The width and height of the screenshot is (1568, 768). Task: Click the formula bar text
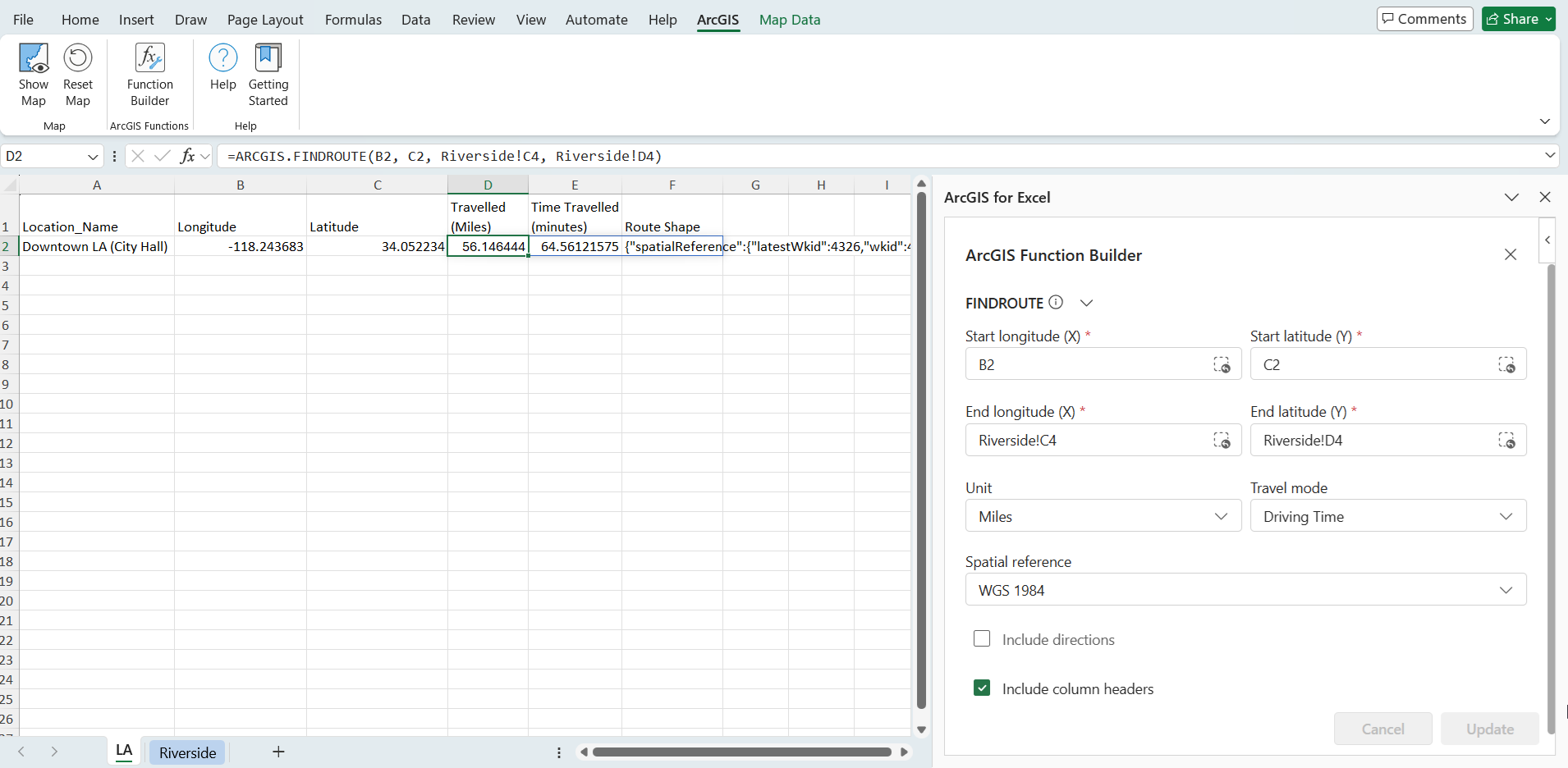click(444, 156)
